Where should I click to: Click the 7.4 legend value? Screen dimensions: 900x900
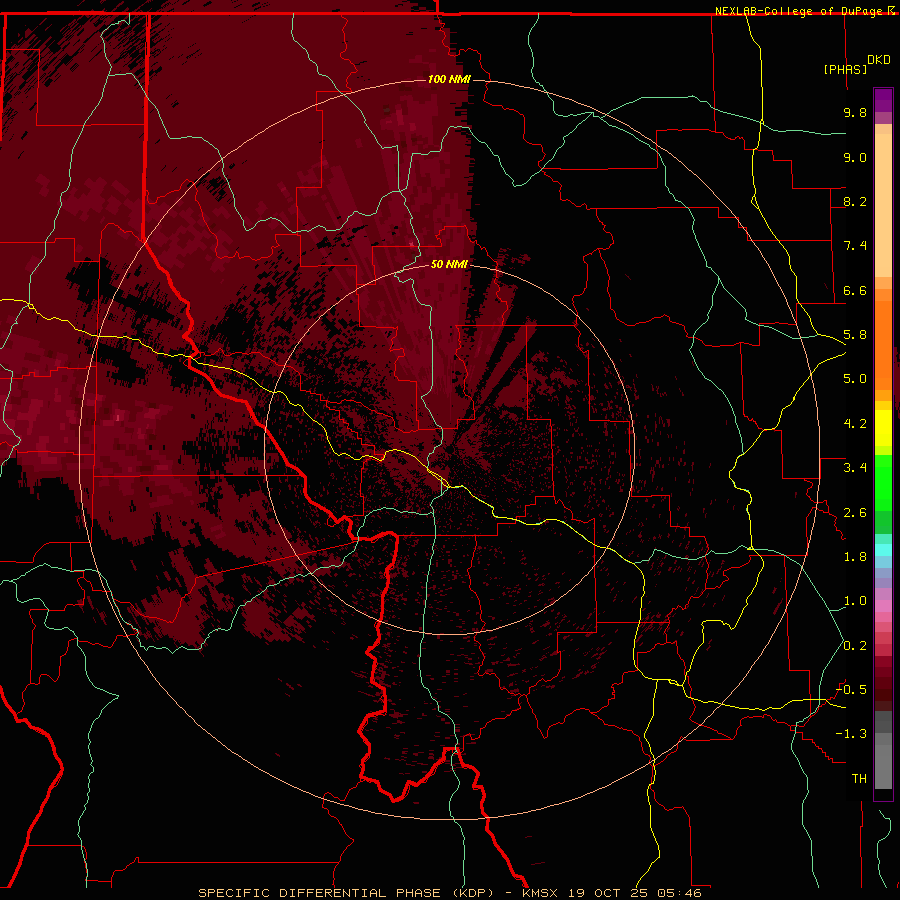coord(855,246)
